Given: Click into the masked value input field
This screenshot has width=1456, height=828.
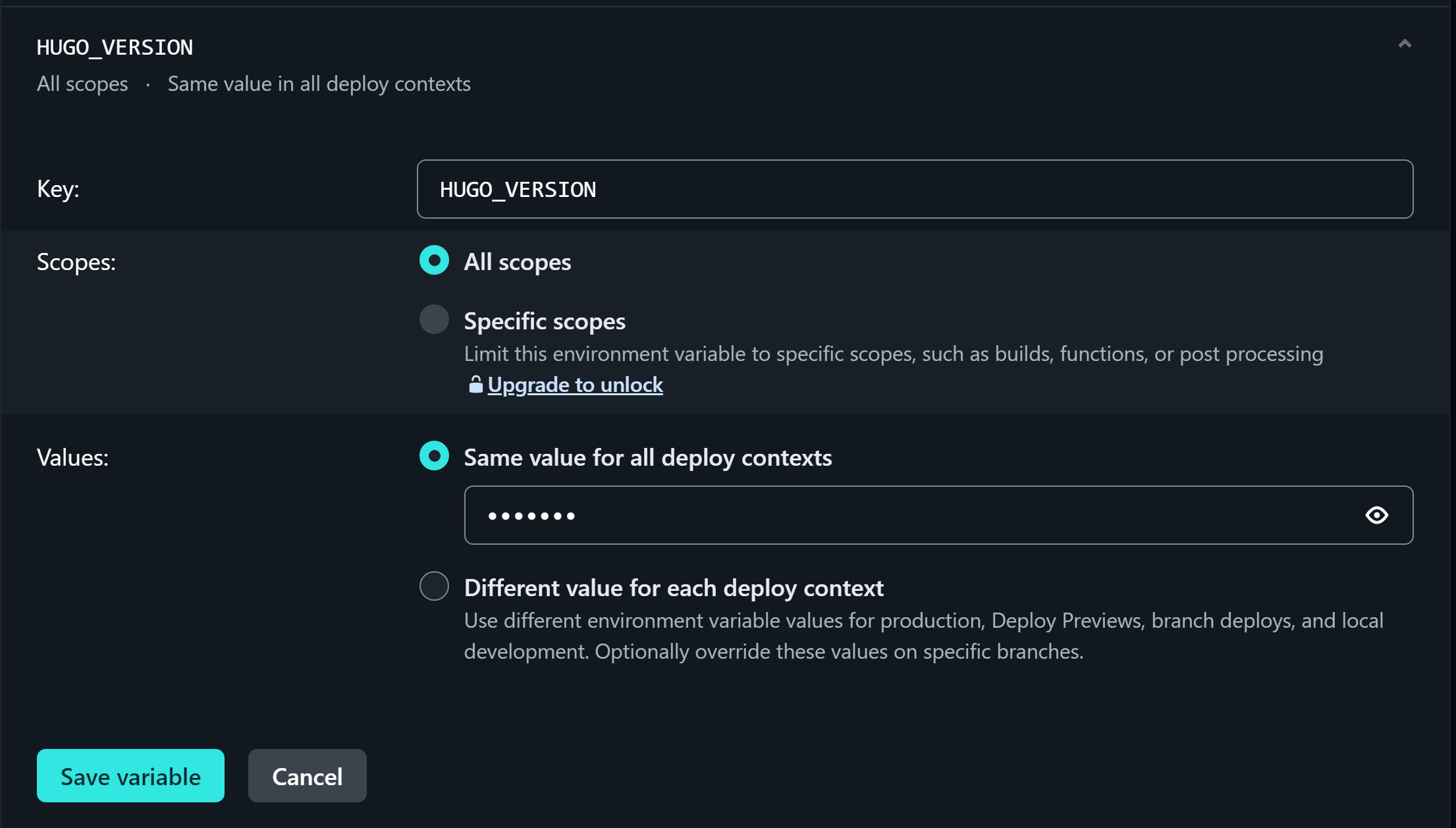Looking at the screenshot, I should [909, 515].
